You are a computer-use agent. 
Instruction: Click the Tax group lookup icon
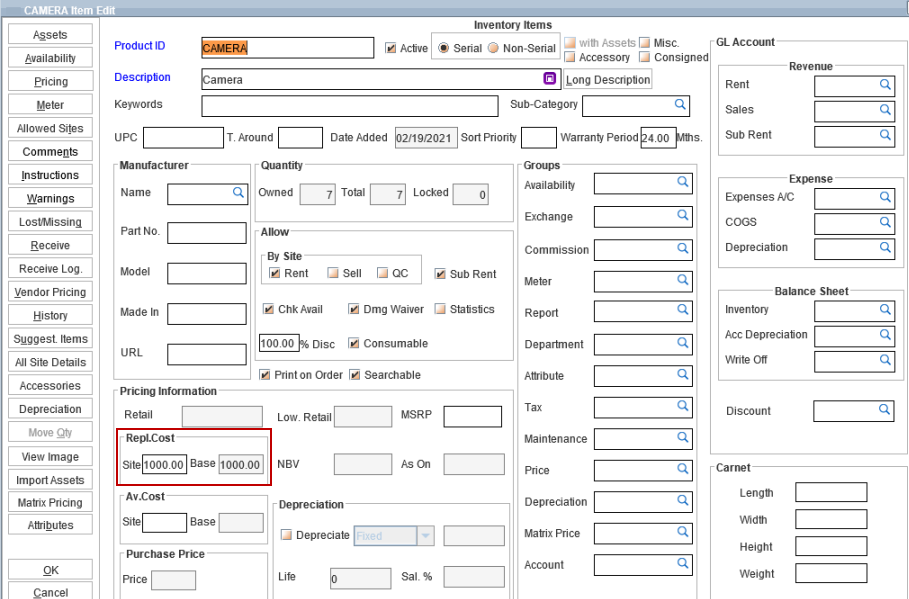683,405
